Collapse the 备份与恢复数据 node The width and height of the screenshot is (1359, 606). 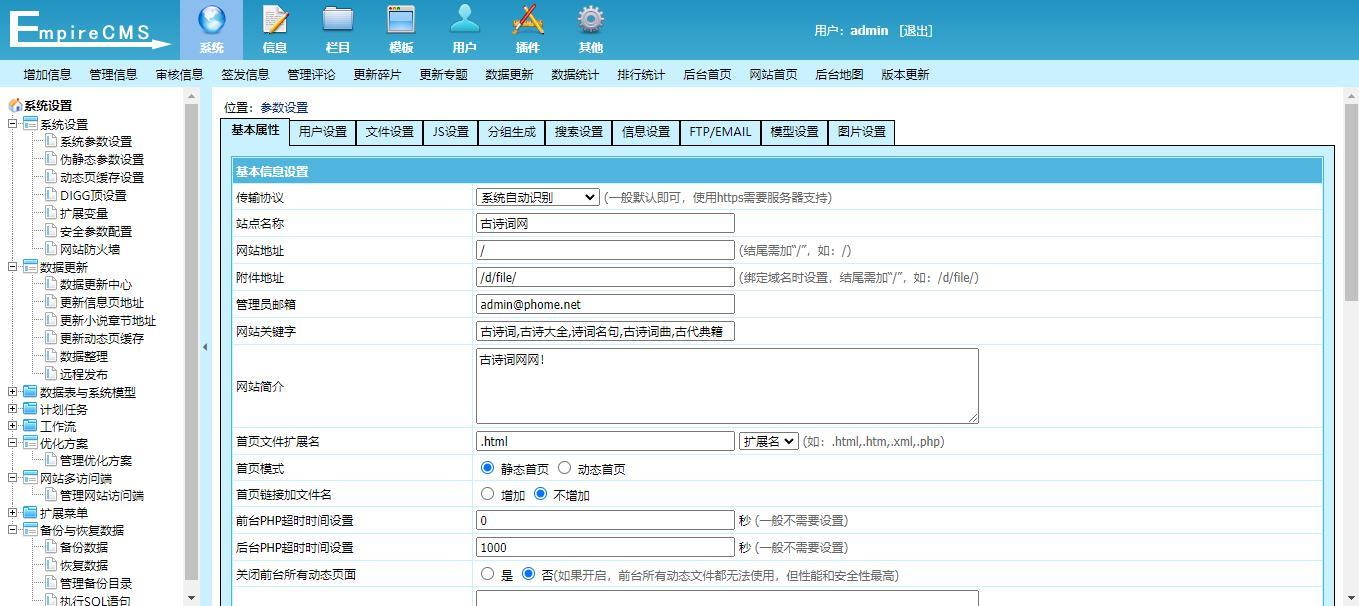coord(13,530)
